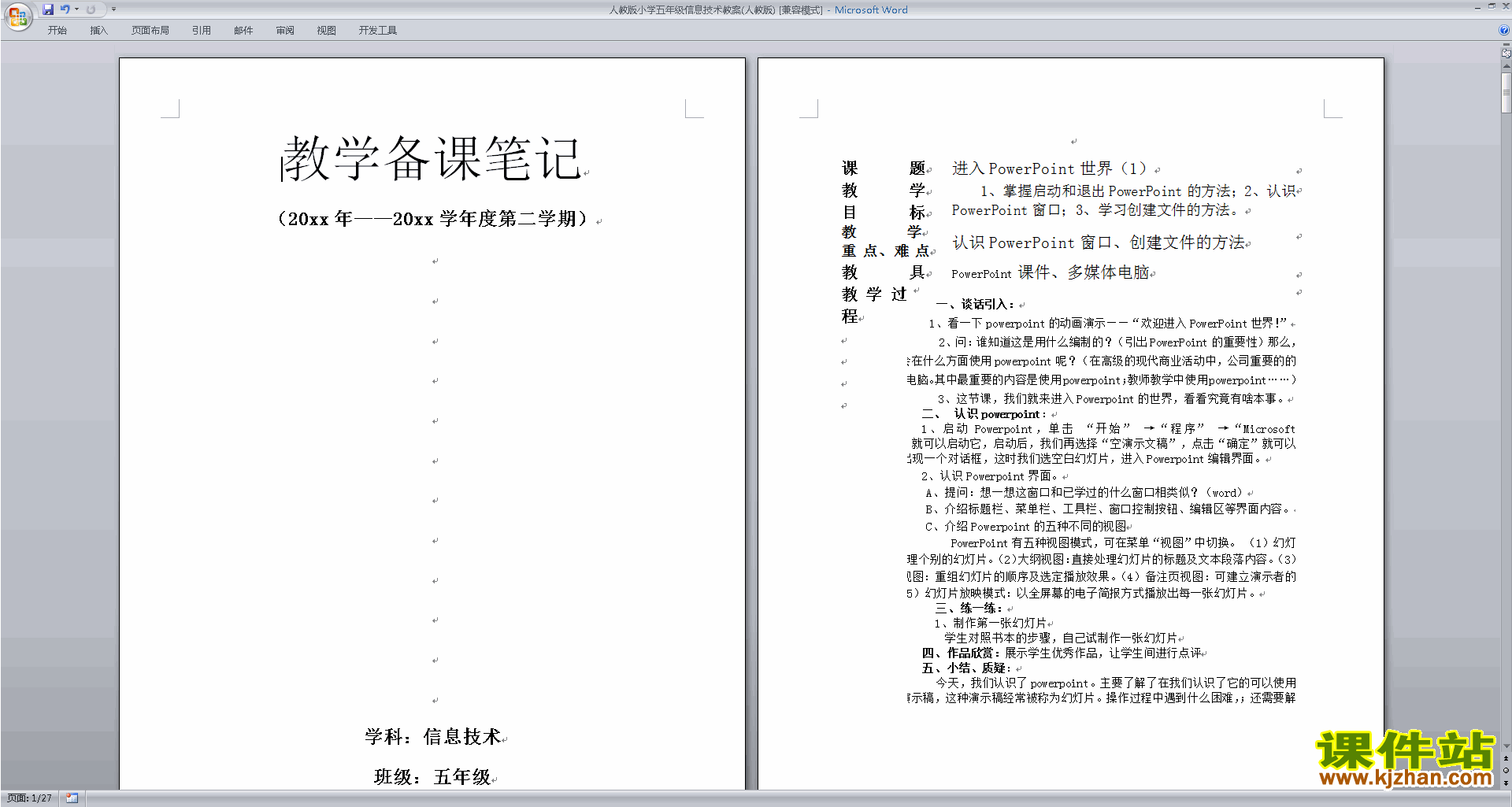
Task: Click the text 班级: 五年级
Action: (x=432, y=777)
